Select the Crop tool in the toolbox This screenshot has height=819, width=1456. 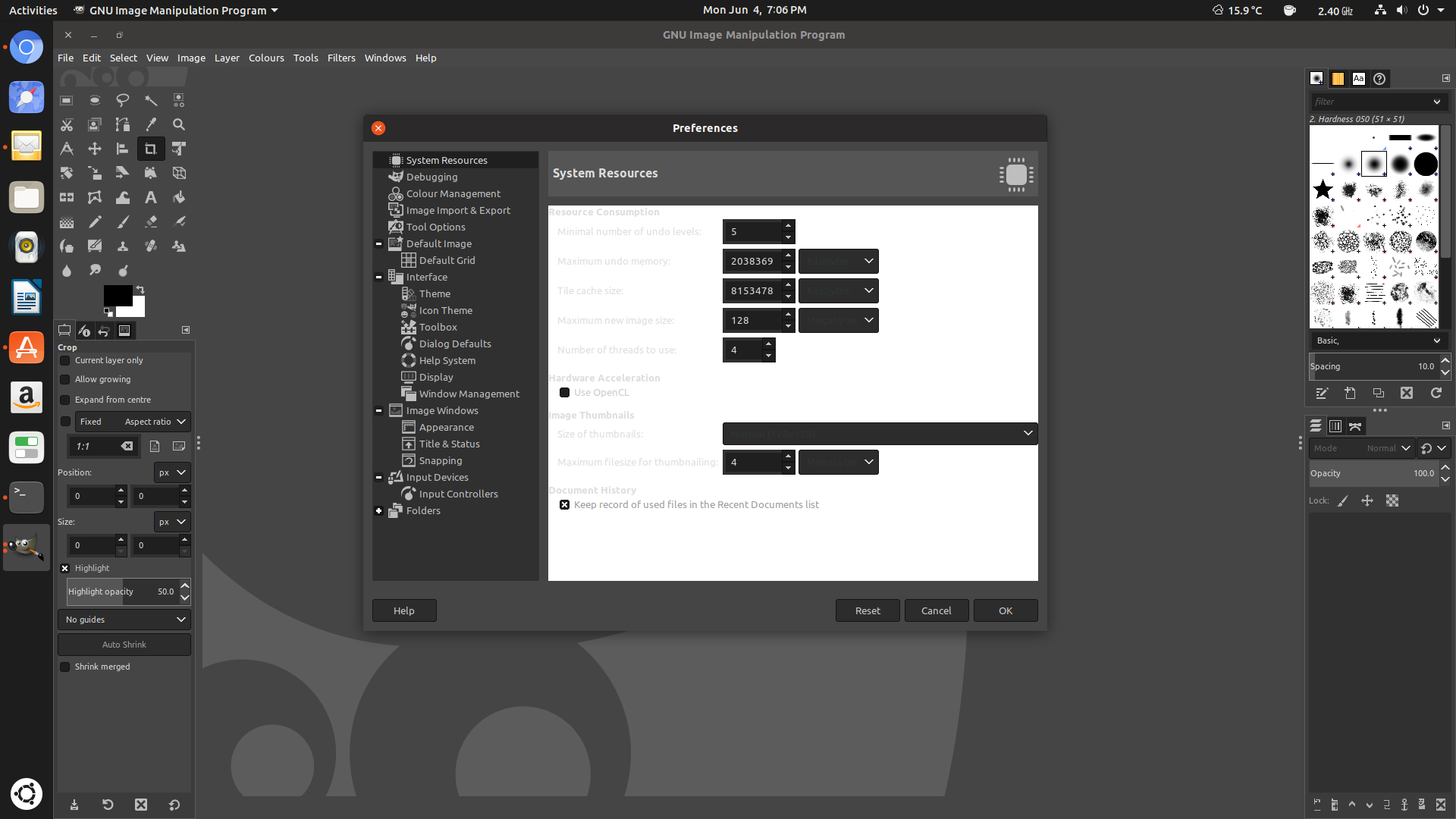pyautogui.click(x=150, y=149)
